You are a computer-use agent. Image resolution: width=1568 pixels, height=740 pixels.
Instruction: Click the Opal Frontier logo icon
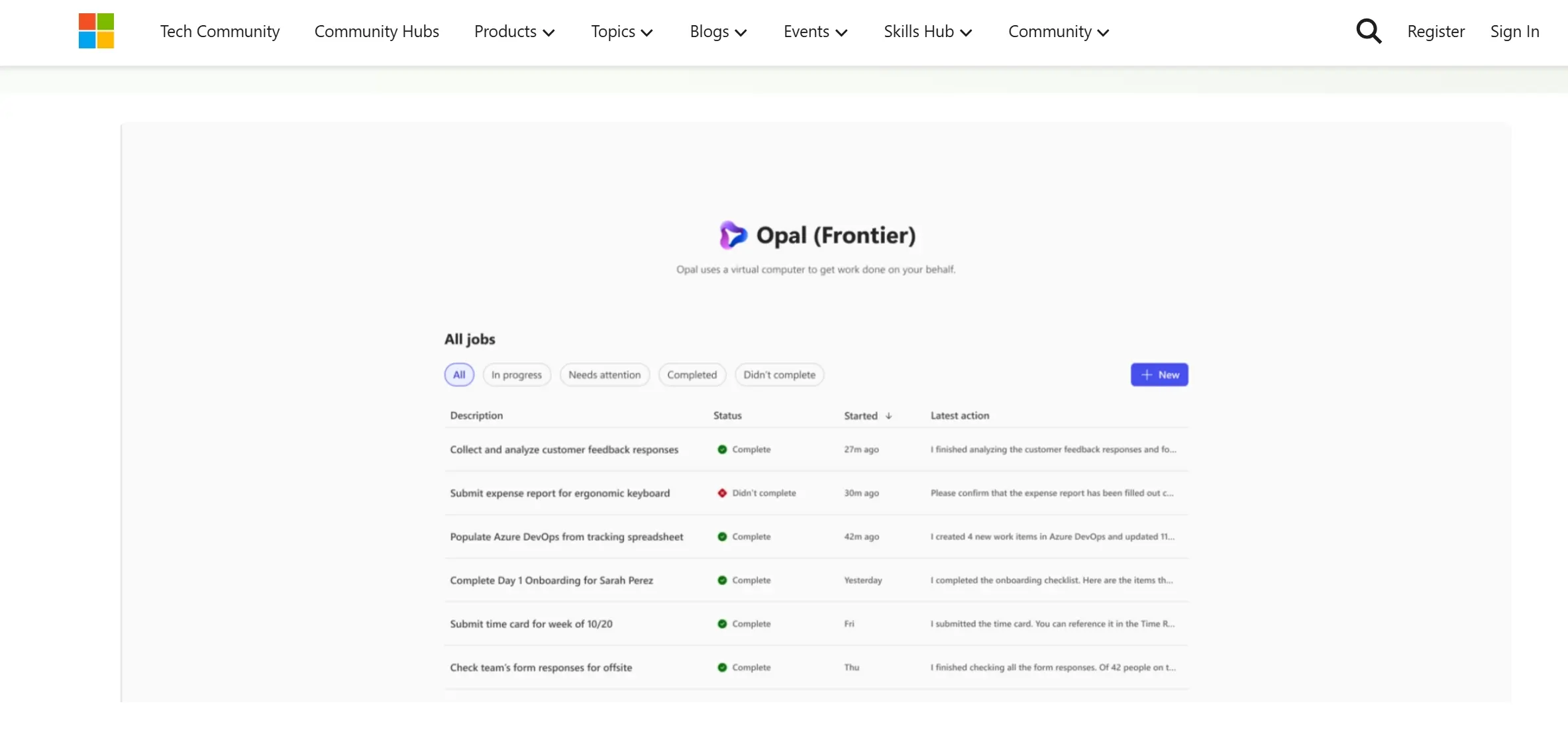click(733, 235)
